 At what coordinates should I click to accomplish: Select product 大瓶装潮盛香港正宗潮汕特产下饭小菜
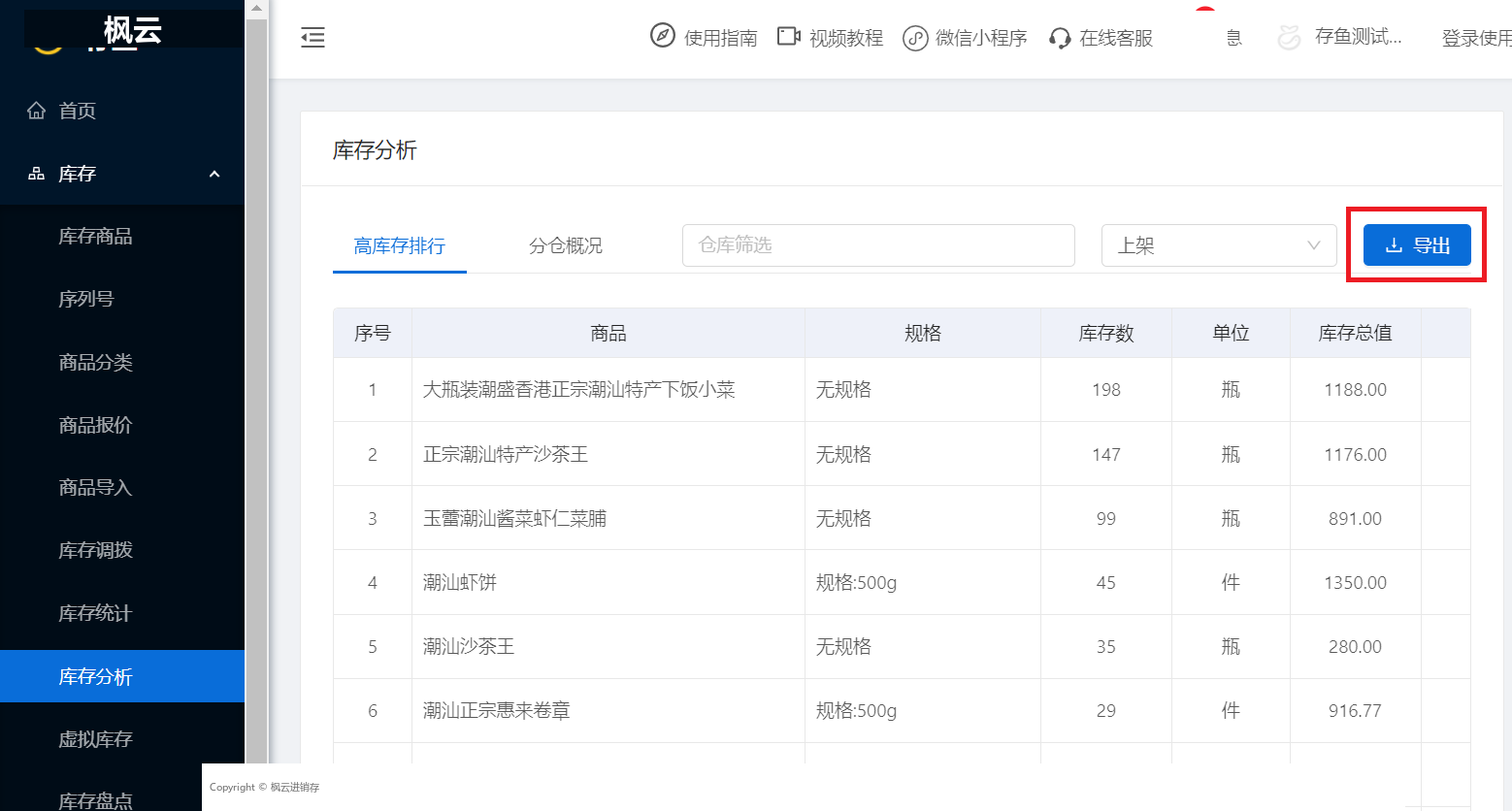click(x=579, y=390)
